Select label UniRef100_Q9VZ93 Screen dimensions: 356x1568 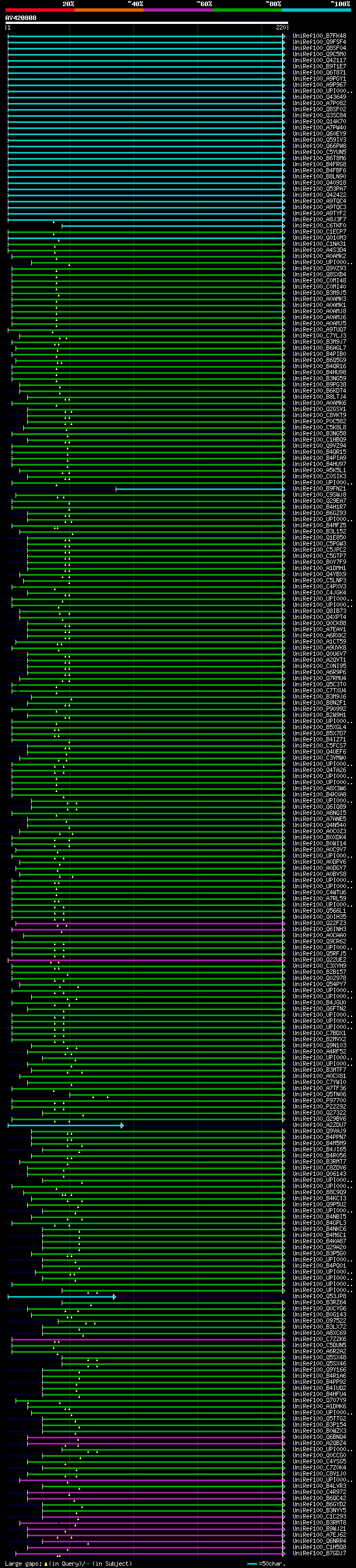[x=319, y=269]
